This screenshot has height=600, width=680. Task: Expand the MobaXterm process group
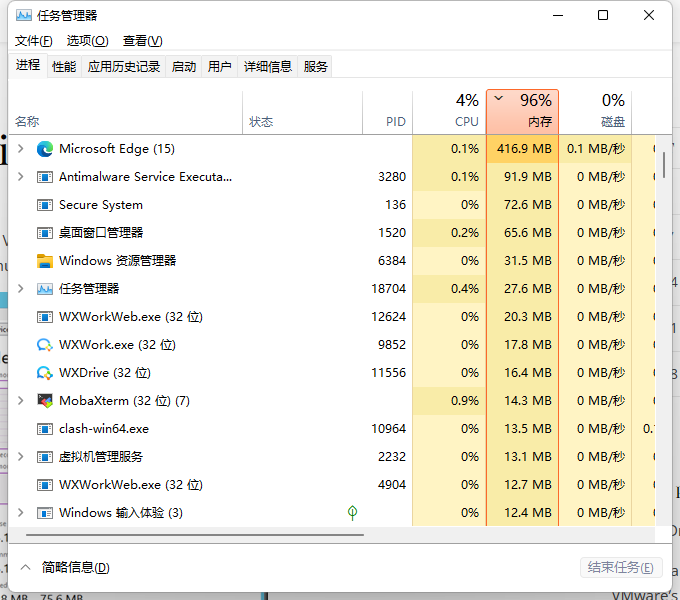tap(20, 401)
